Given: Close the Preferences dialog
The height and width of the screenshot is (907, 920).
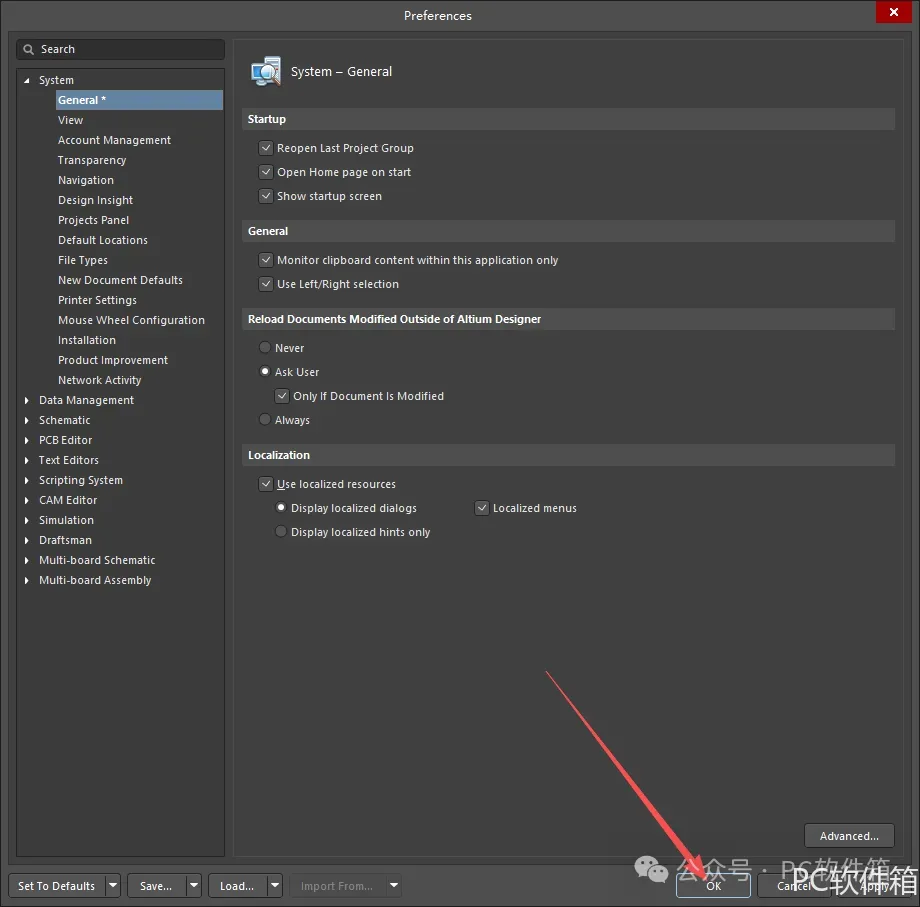Looking at the screenshot, I should (x=893, y=12).
